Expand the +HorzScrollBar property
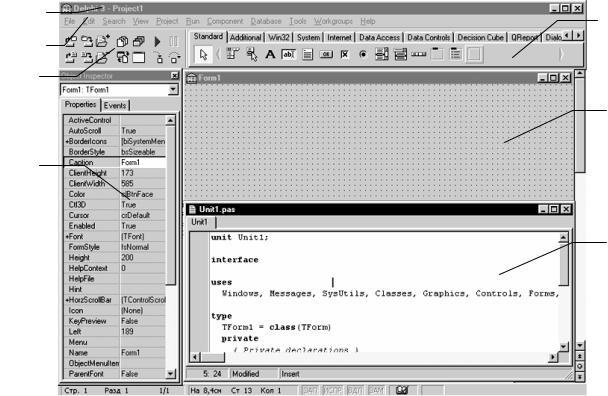This screenshot has width=608, height=396. 67,300
